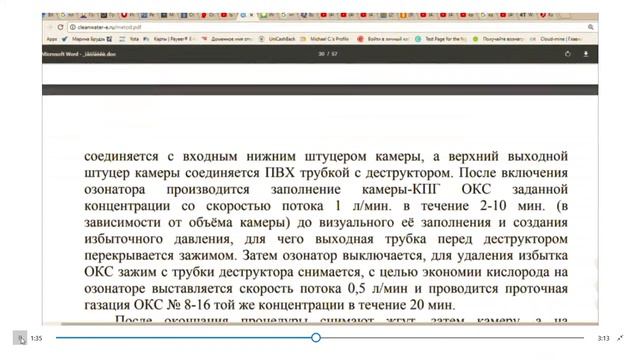Open the Apps bookmarks shortcut
Image resolution: width=640 pixels, height=360 pixels.
pos(52,39)
